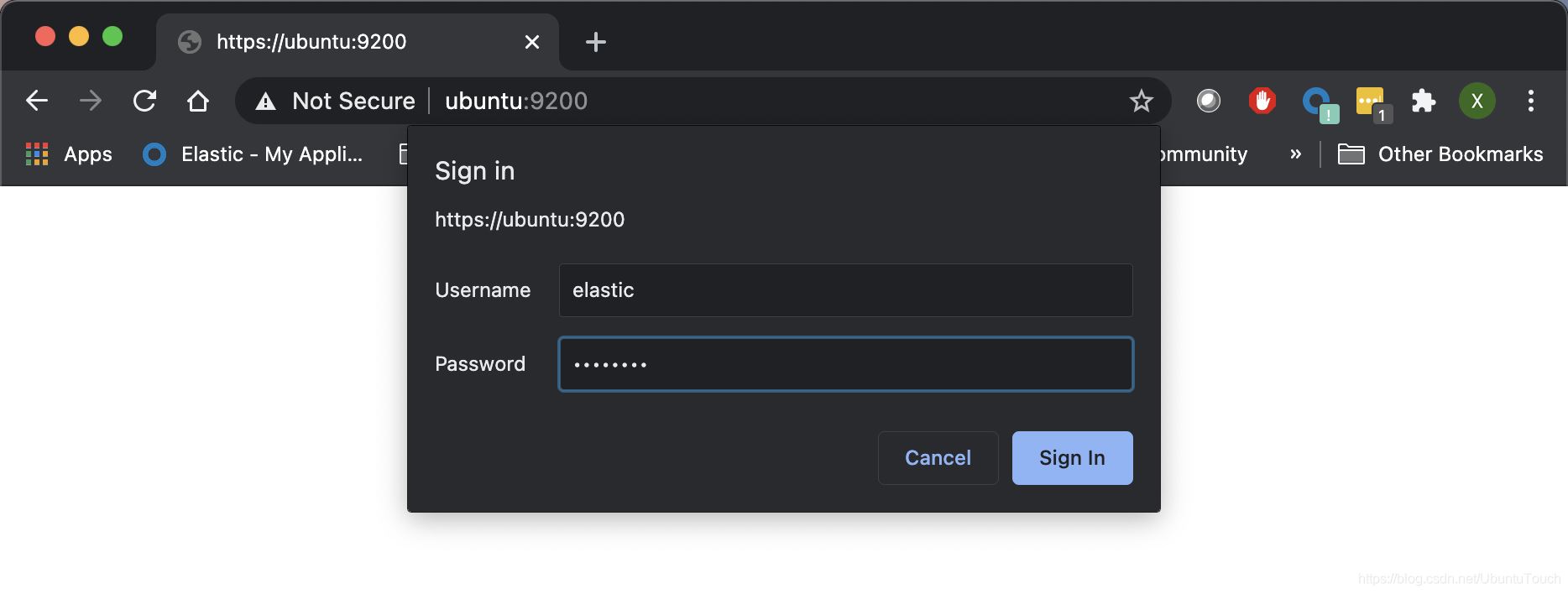Click the Sign In button
Viewport: 1568px width, 594px height.
[x=1072, y=457]
